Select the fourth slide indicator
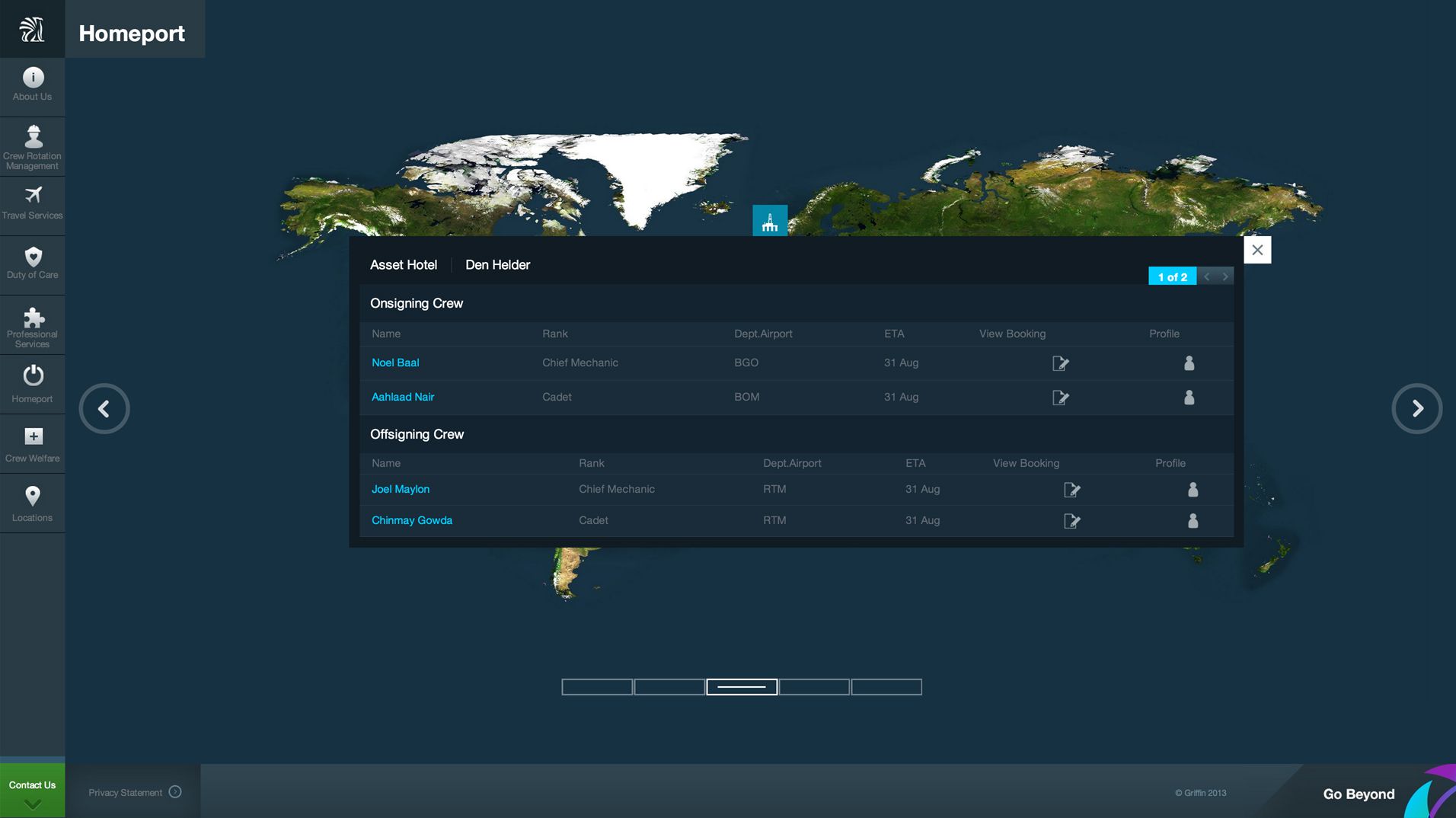Image resolution: width=1456 pixels, height=818 pixels. pos(814,687)
